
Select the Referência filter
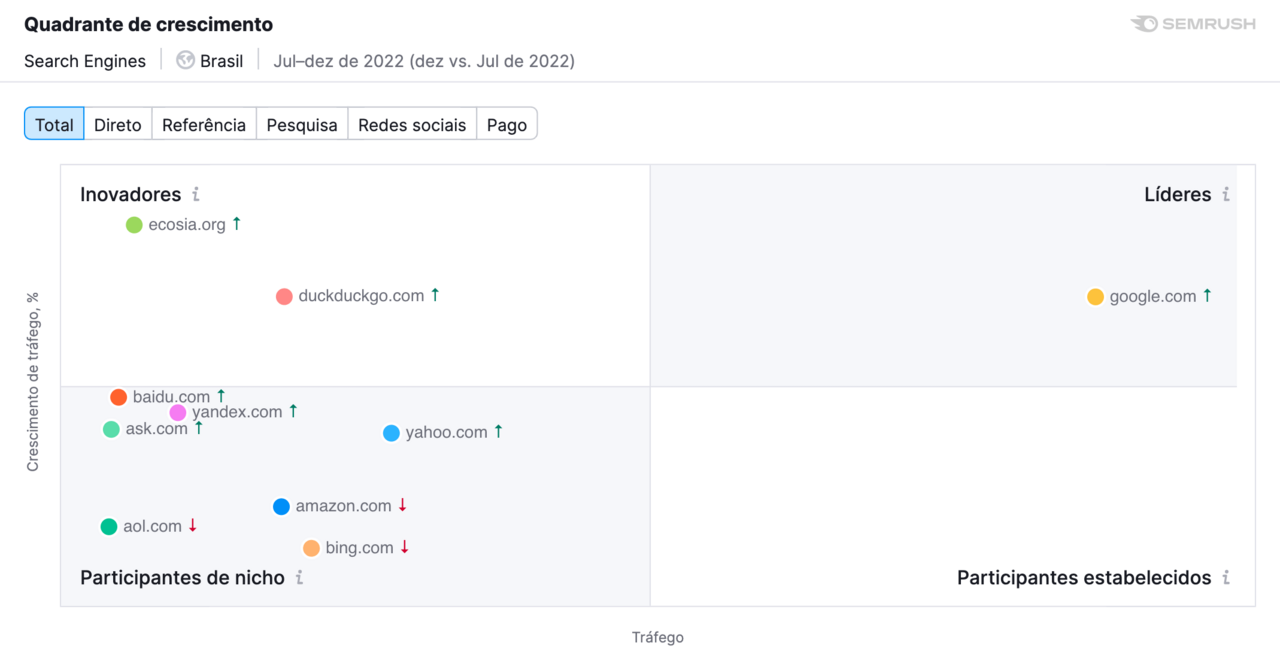[x=203, y=124]
